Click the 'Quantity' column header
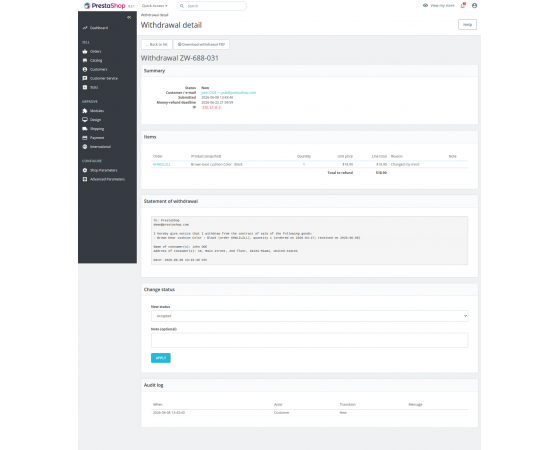560x450 pixels. point(304,156)
